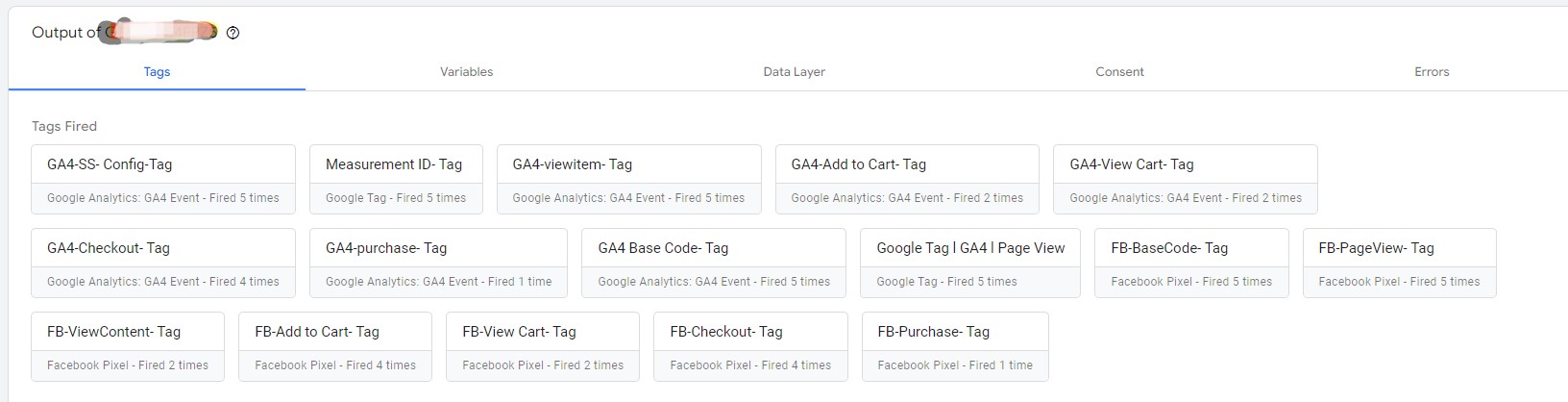Open the Data Layer tab

click(x=794, y=72)
